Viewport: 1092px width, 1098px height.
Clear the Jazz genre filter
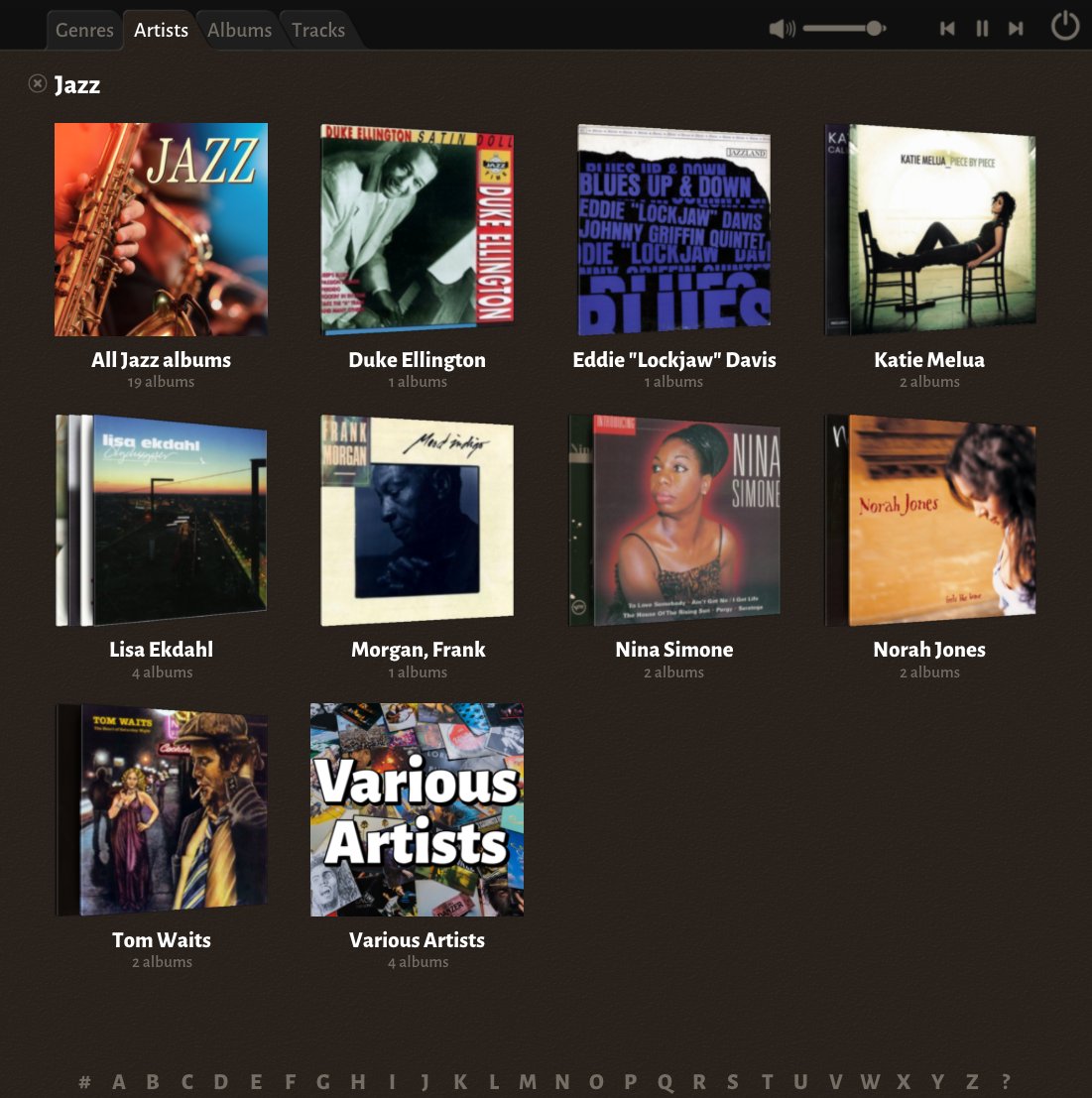pos(37,84)
